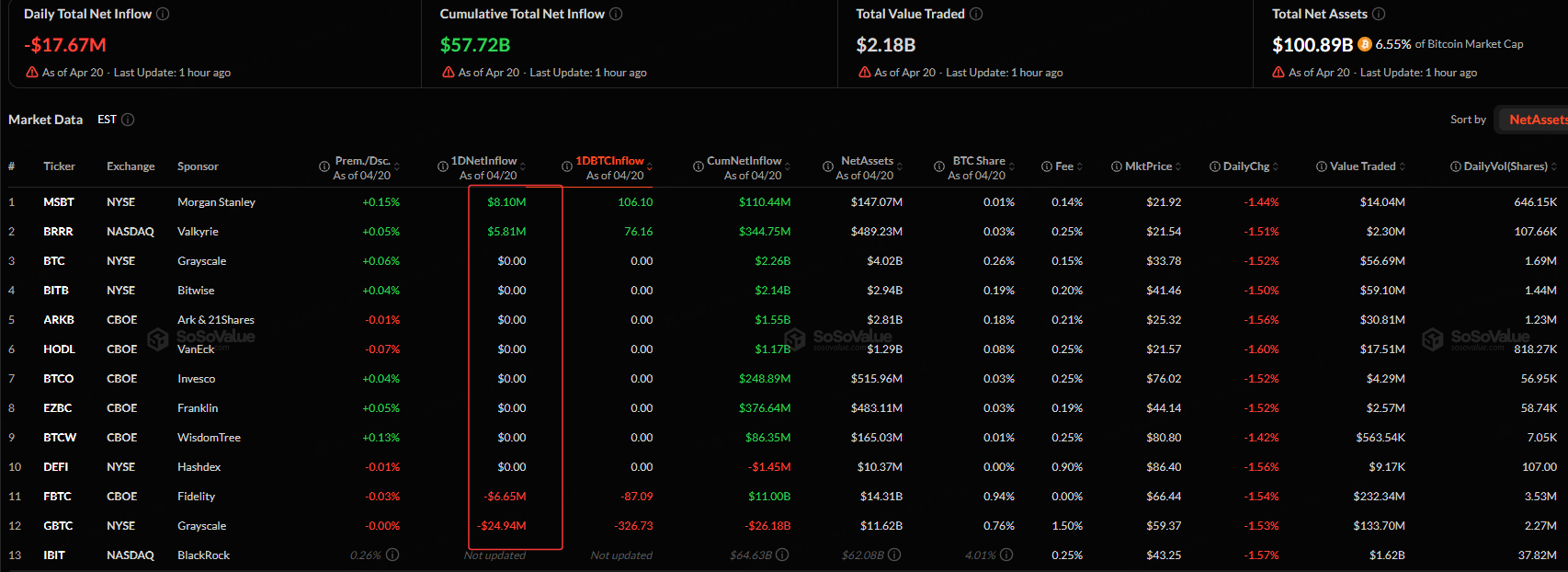This screenshot has width=1568, height=572.
Task: Click info icon before 1DBTCInflow header
Action: point(567,166)
